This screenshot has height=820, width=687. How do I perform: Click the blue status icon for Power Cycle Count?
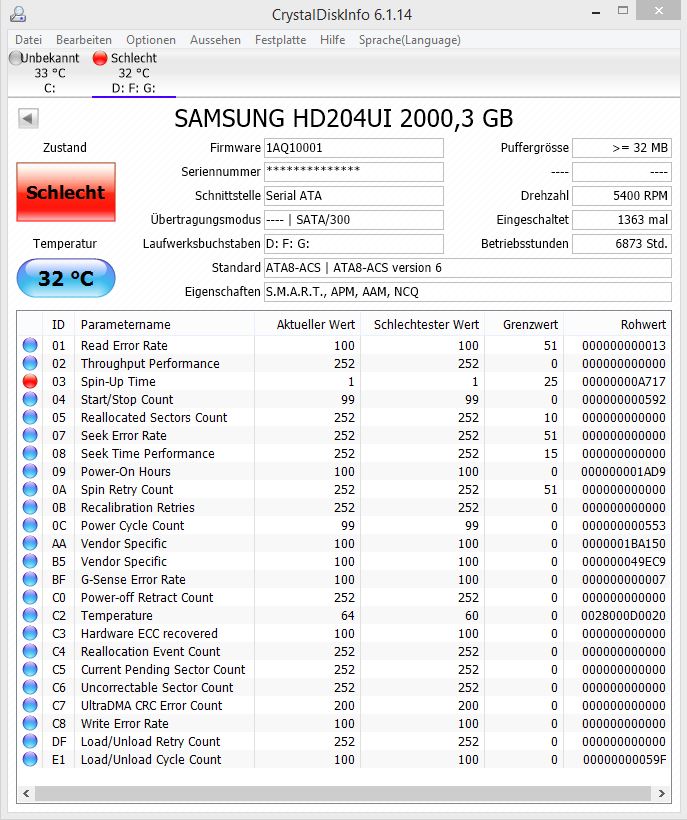pos(30,526)
